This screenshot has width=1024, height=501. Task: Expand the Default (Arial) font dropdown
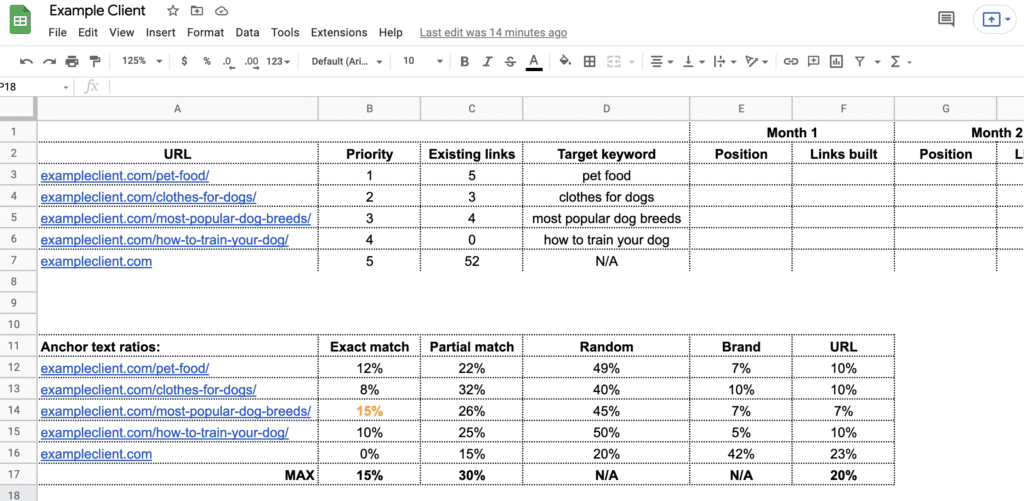pyautogui.click(x=348, y=61)
